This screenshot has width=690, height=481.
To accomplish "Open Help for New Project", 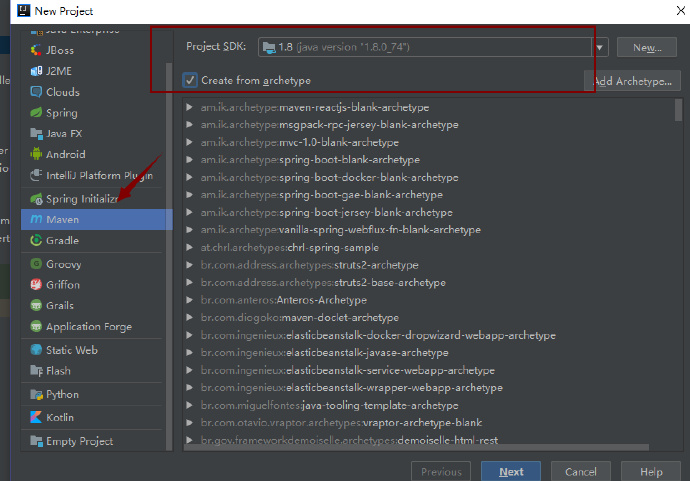I will (x=651, y=471).
